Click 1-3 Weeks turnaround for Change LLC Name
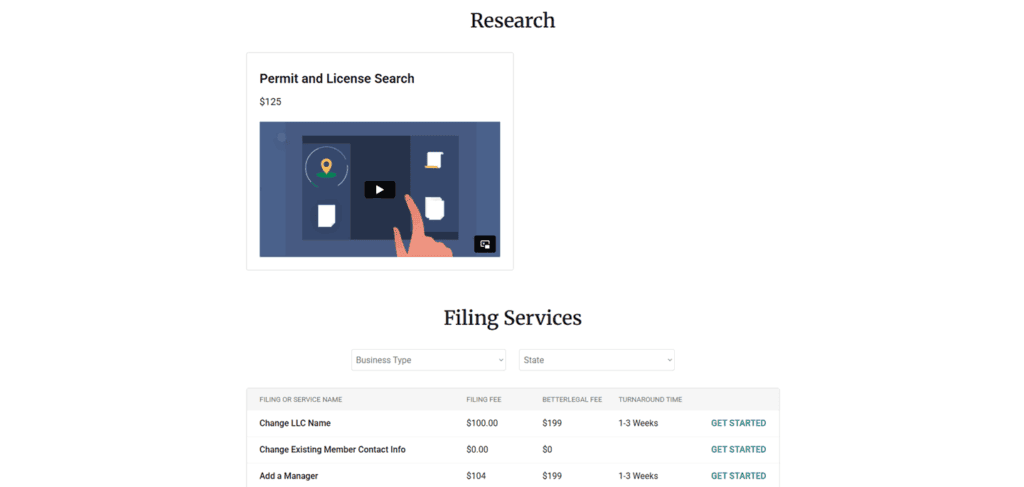This screenshot has height=487, width=1024. coord(638,423)
